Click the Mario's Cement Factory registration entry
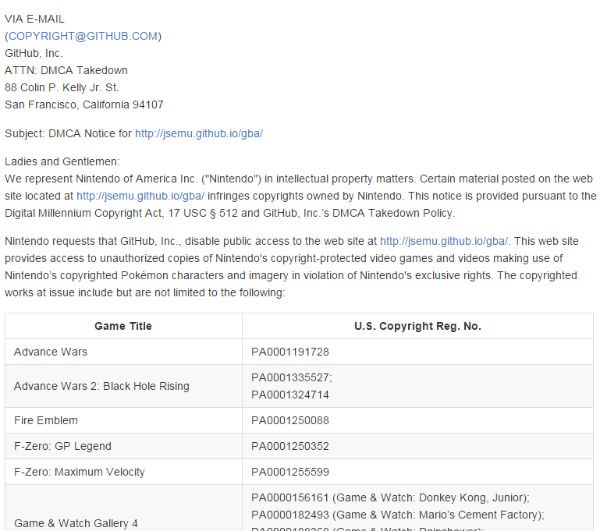 coord(398,515)
